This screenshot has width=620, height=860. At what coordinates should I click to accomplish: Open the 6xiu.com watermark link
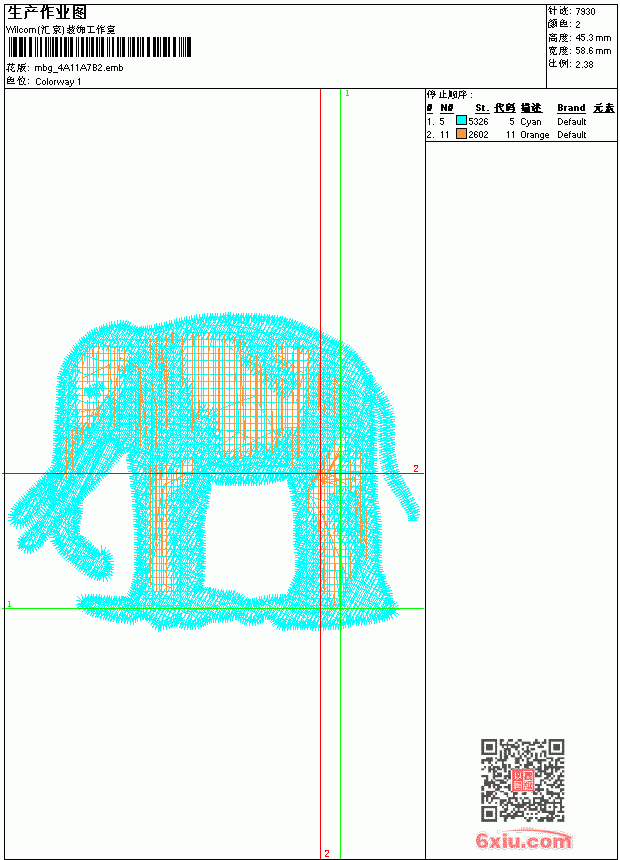523,840
